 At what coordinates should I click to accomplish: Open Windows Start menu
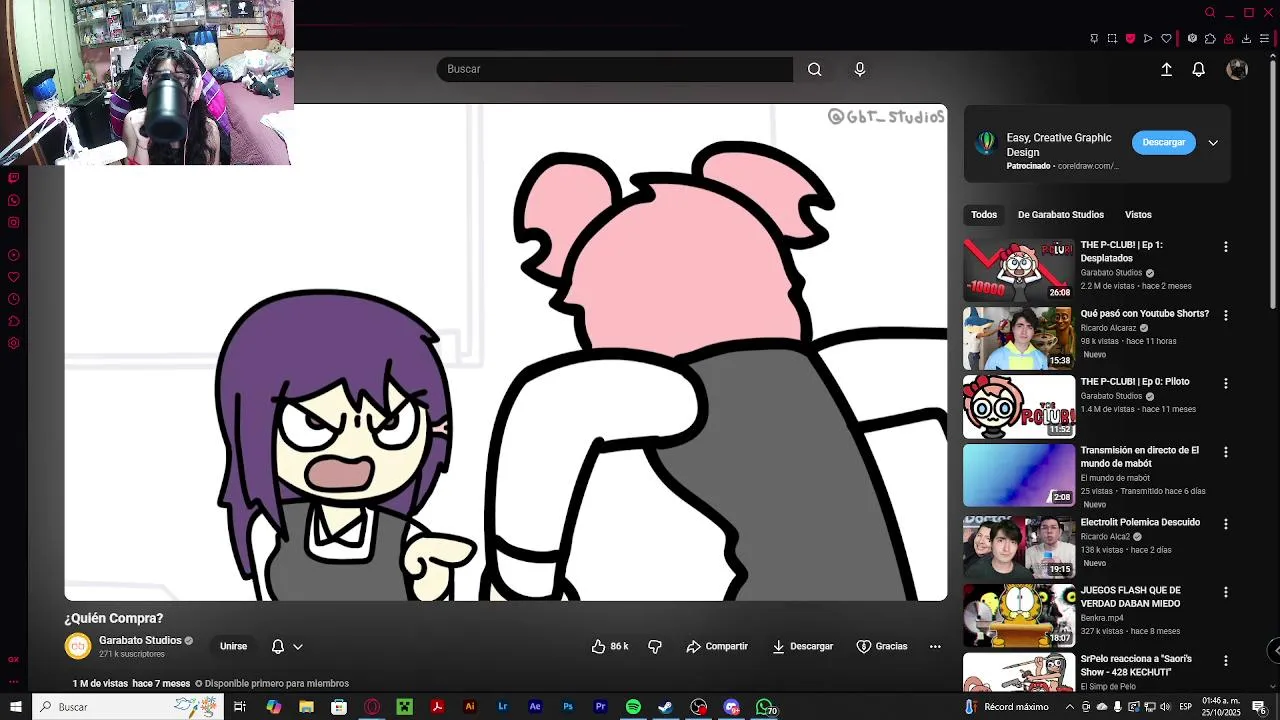15,707
